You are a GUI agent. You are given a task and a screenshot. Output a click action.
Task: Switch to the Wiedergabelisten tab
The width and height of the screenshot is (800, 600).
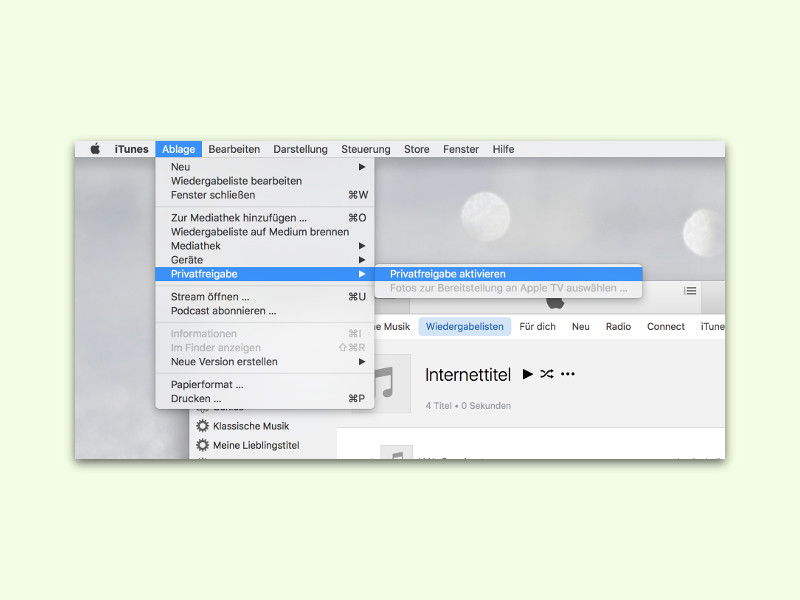click(x=465, y=327)
